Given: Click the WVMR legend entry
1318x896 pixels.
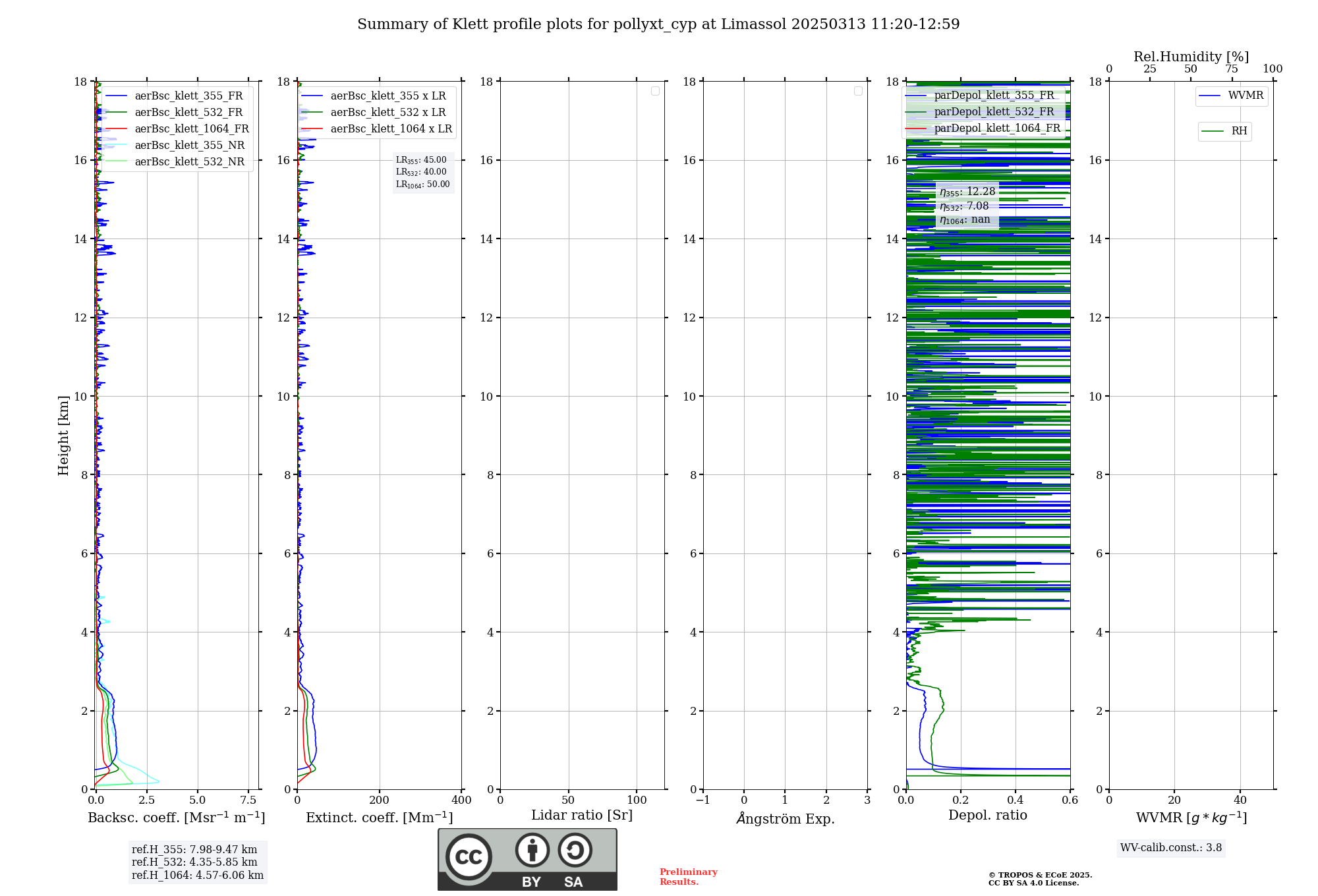Looking at the screenshot, I should tap(1232, 96).
